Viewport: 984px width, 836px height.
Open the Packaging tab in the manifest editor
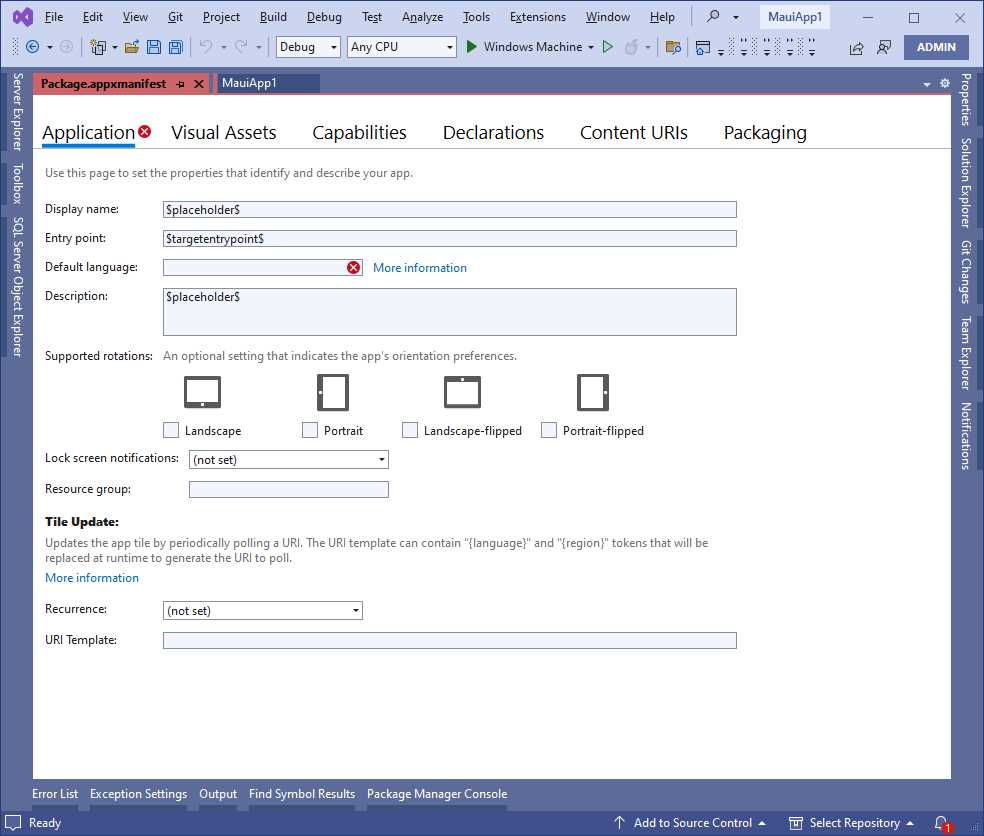764,132
